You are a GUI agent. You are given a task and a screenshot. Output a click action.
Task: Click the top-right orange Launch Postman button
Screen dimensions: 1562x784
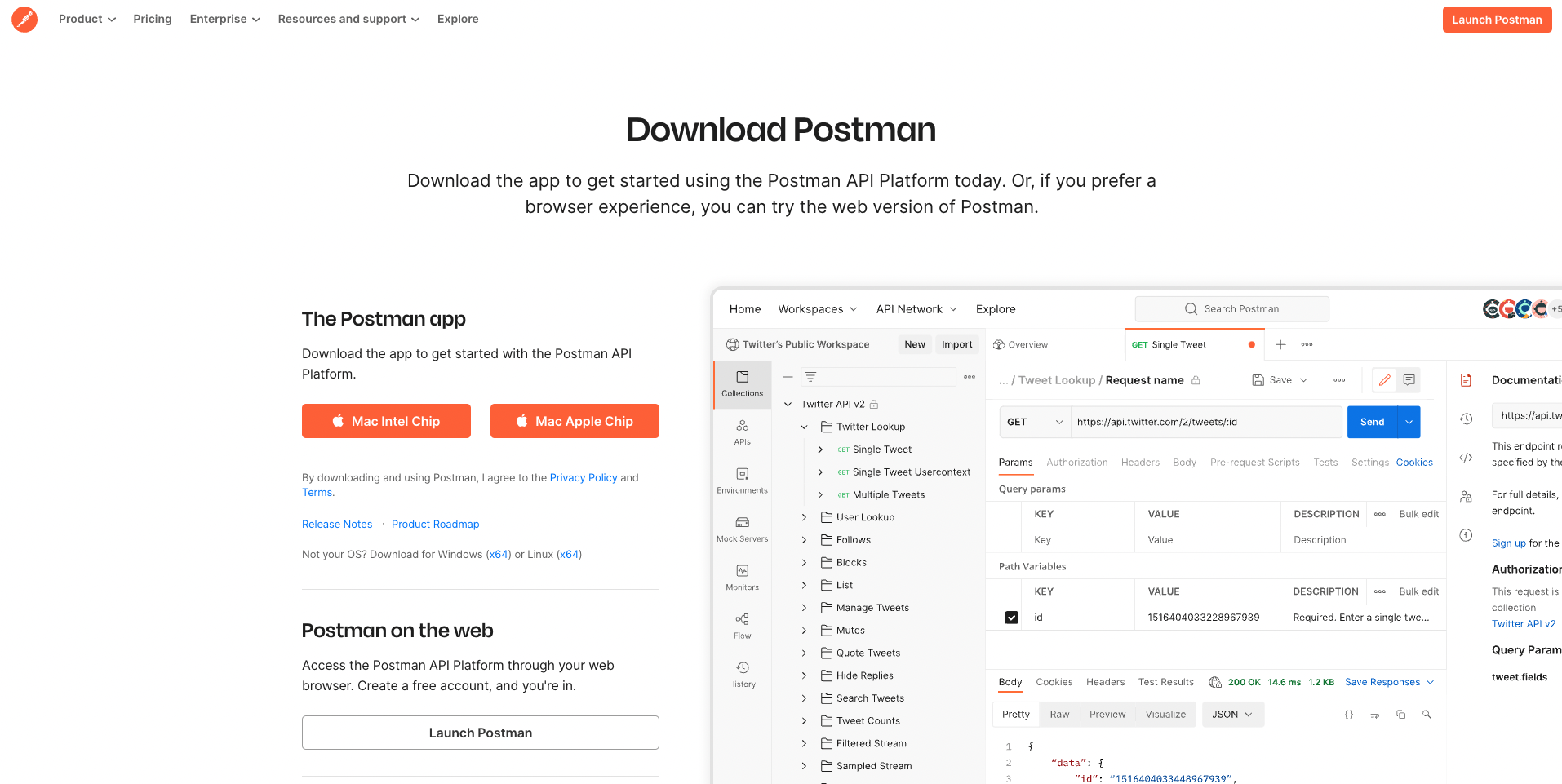(x=1497, y=20)
